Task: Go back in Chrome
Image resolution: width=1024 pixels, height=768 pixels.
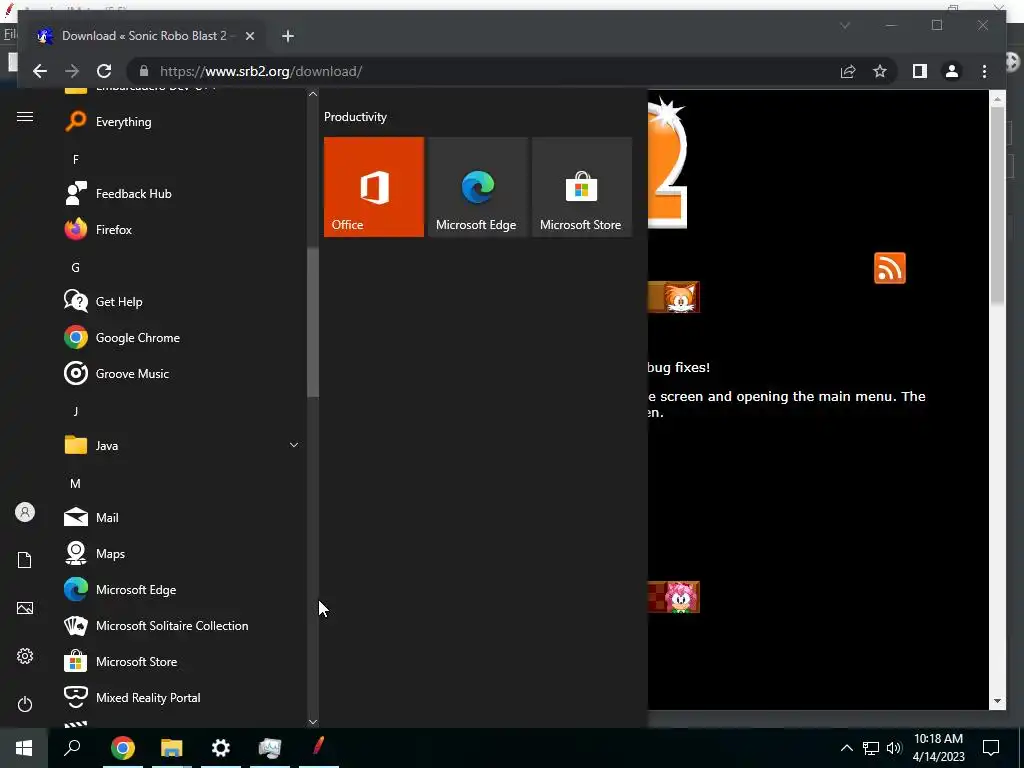Action: click(40, 71)
